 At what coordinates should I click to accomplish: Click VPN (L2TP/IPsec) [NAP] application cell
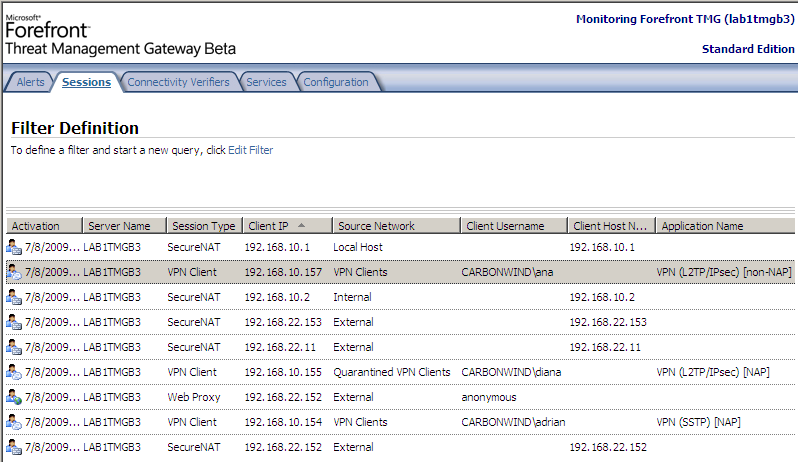712,372
